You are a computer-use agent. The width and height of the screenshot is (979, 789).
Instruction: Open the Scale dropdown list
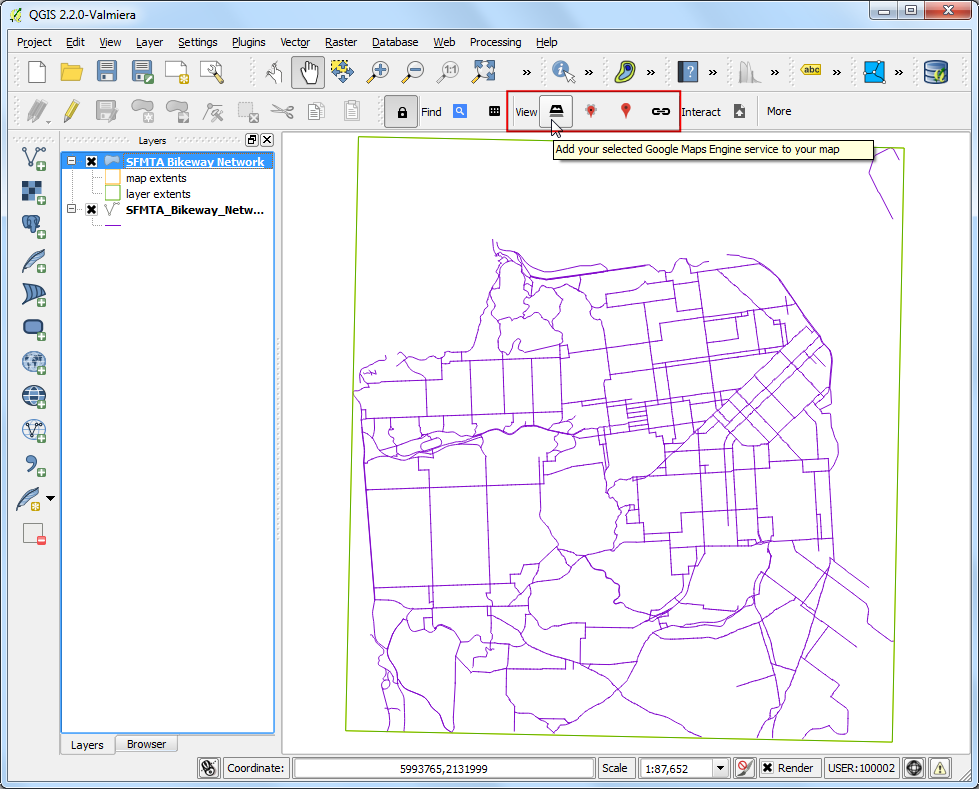coord(720,768)
